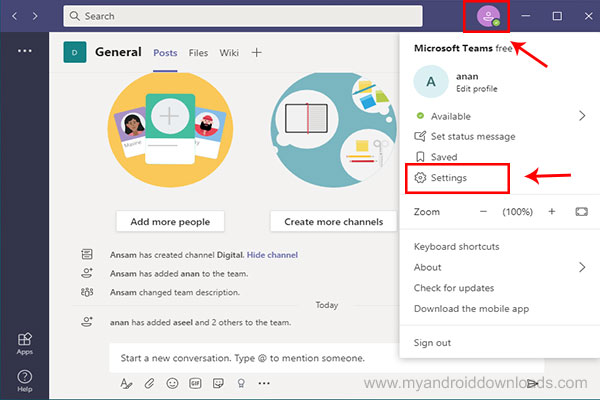
Task: Click 'Ansam changed team description.' message
Action: click(x=175, y=292)
